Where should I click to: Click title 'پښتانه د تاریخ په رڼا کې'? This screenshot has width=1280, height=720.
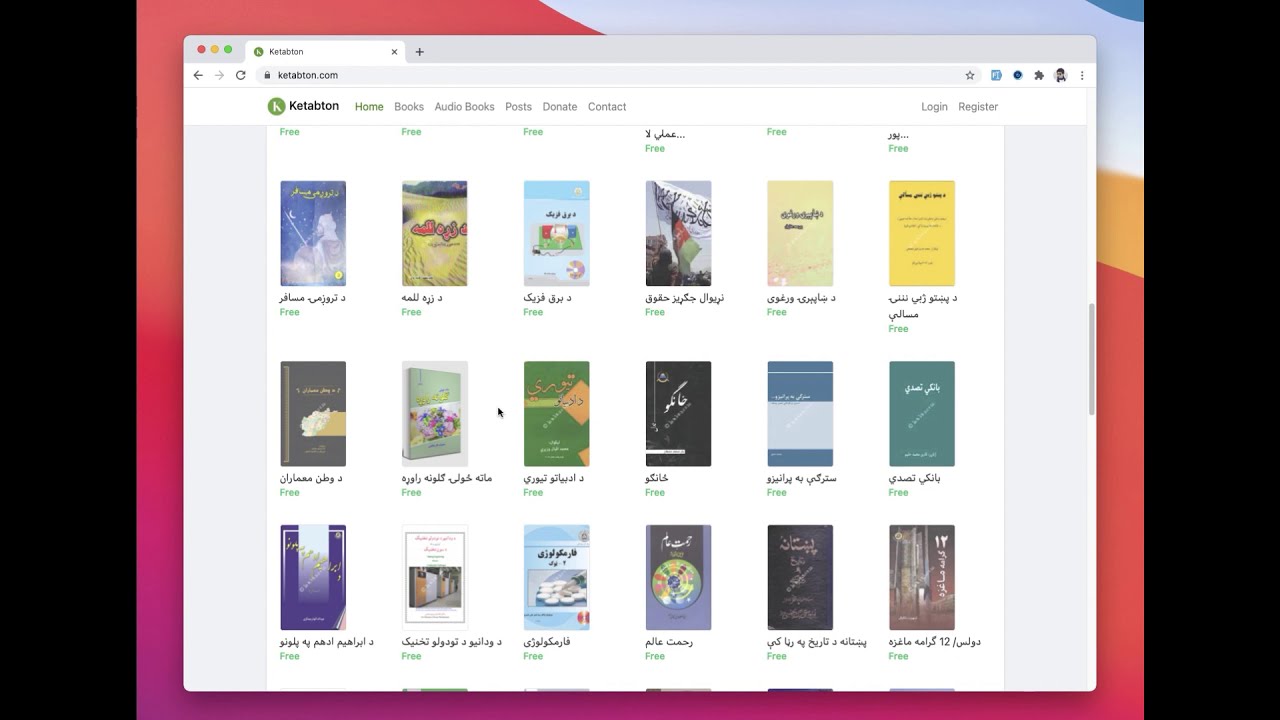point(817,642)
